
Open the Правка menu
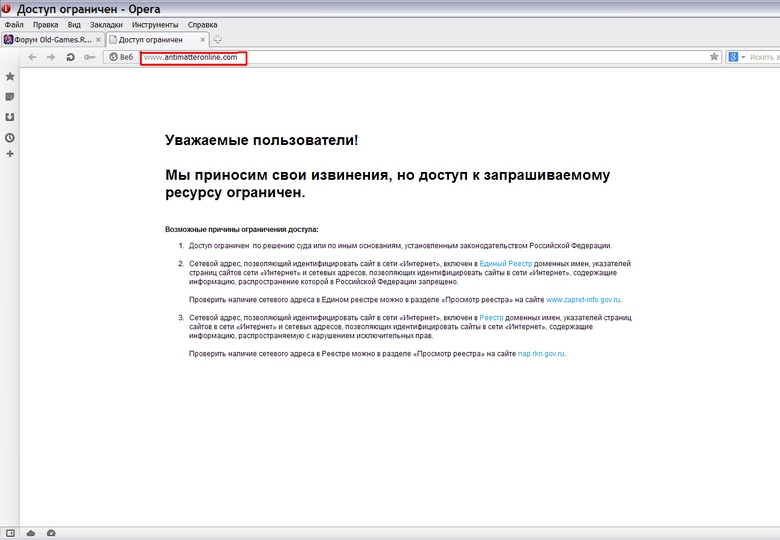click(45, 25)
